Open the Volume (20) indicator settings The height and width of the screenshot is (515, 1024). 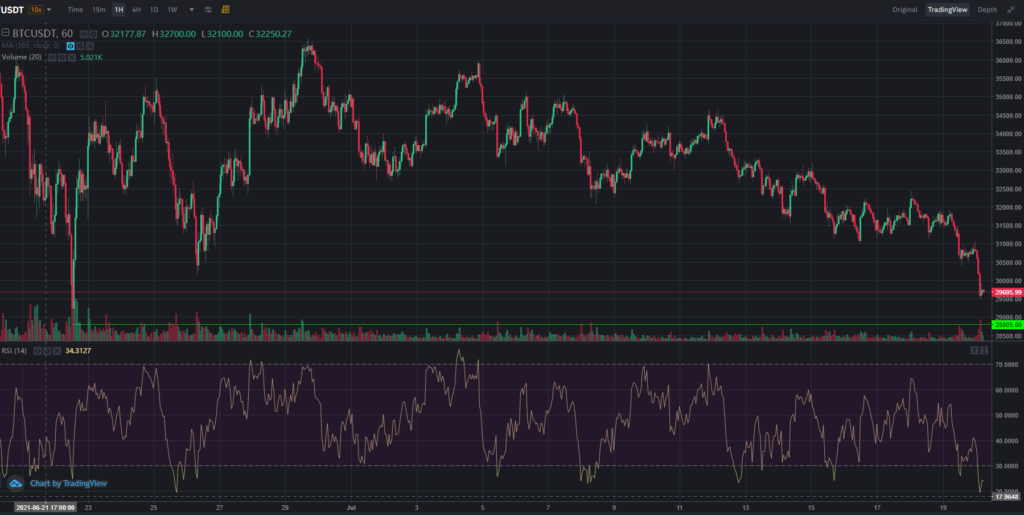(60, 58)
